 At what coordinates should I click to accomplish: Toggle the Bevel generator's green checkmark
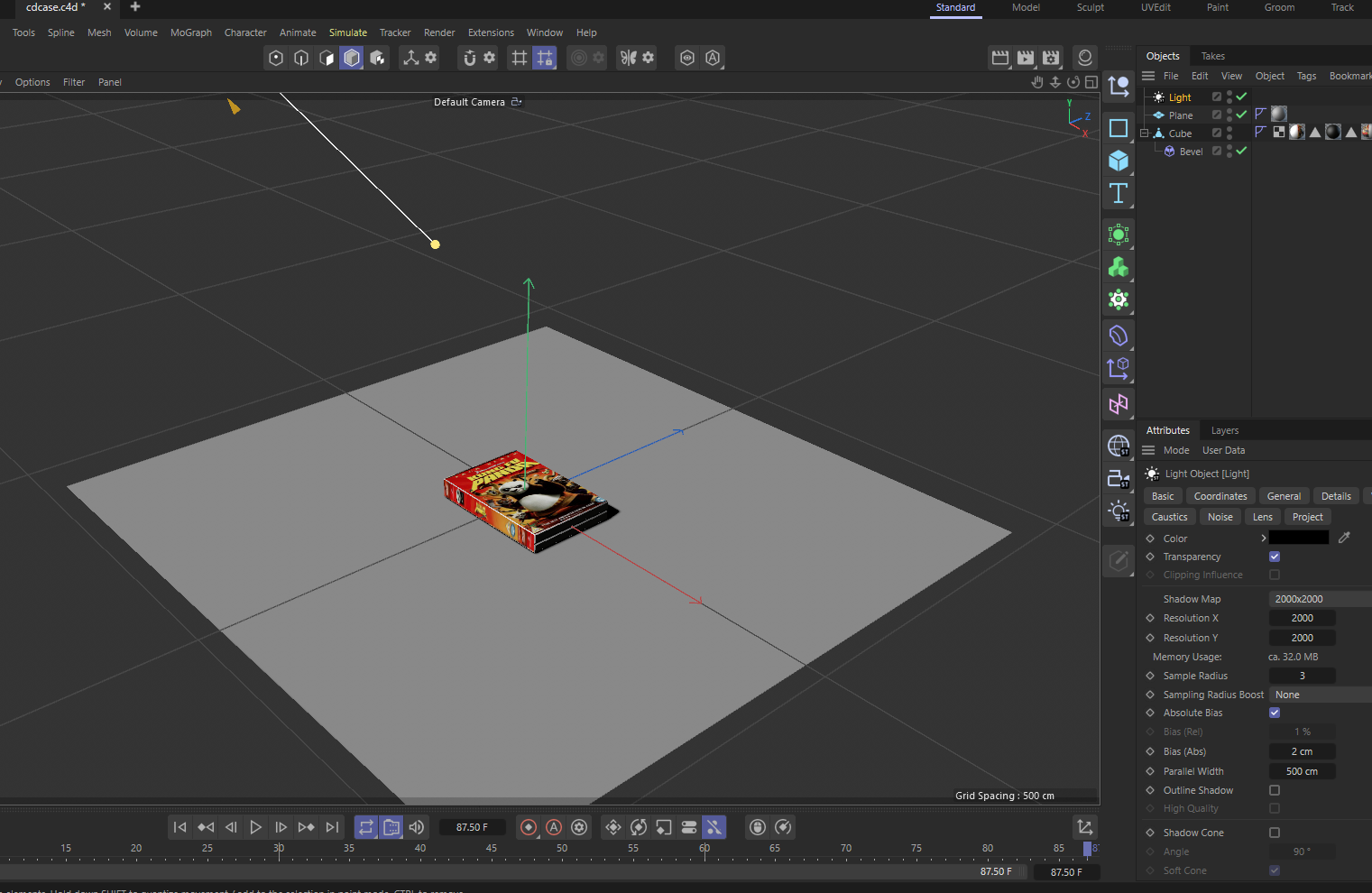(x=1240, y=151)
